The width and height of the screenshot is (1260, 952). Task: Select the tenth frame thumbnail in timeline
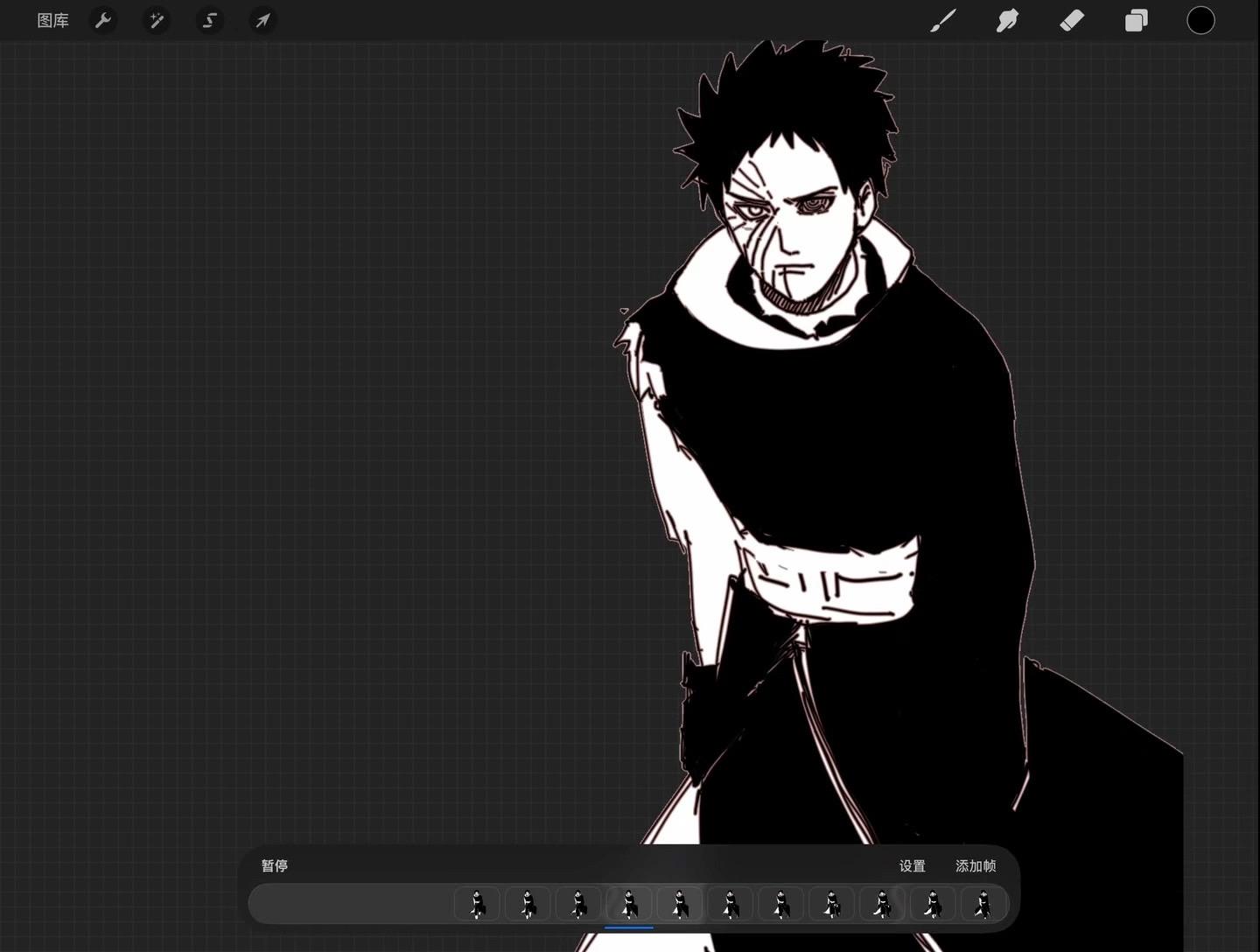click(x=933, y=904)
